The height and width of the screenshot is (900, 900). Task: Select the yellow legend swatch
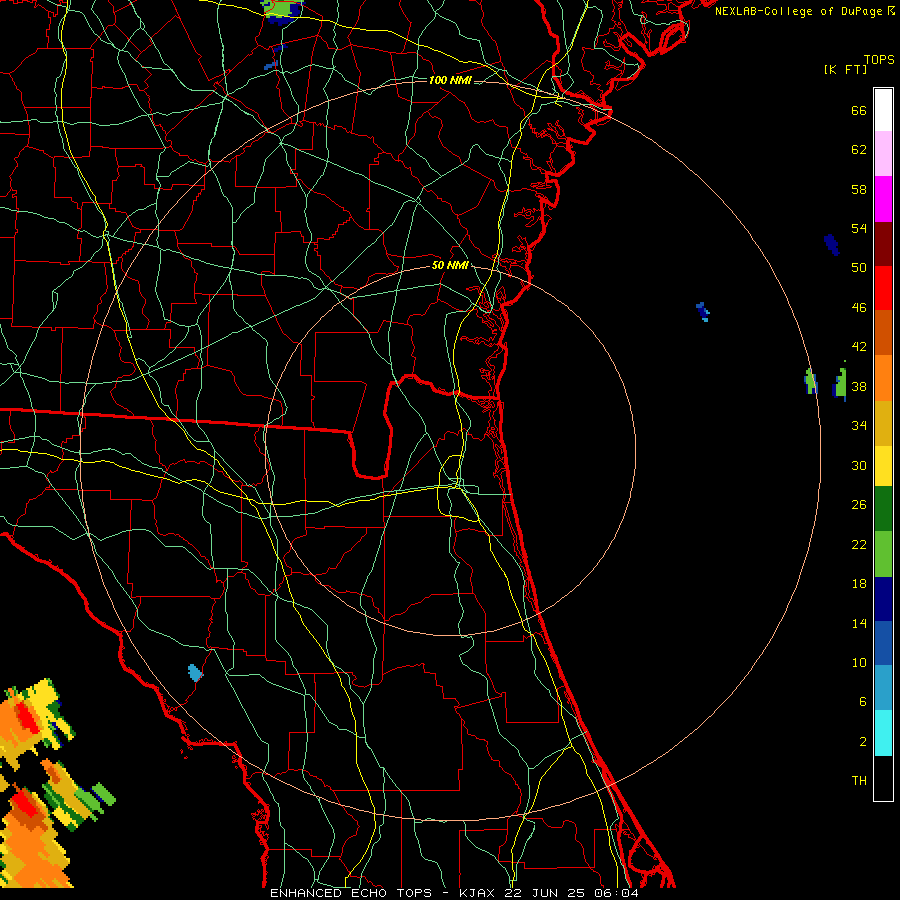point(883,465)
